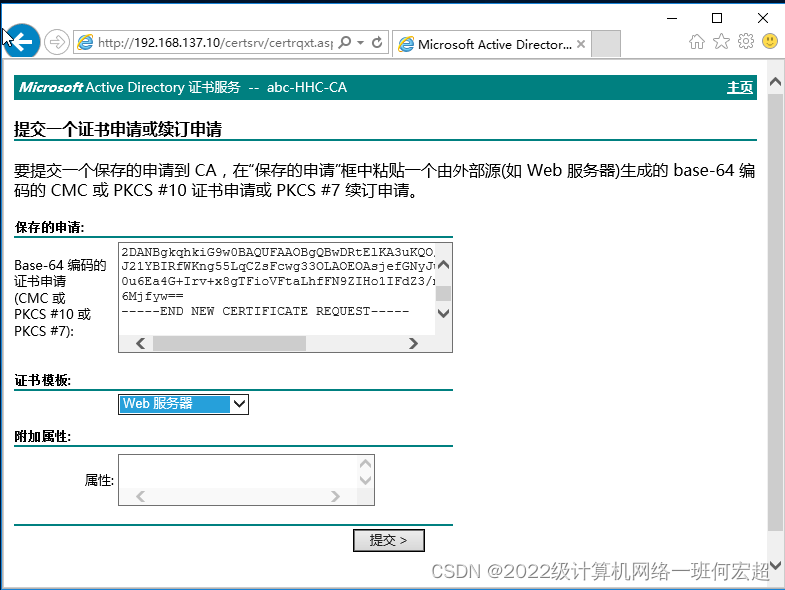Open the 证书模板 dropdown showing Web 服务器
Image resolution: width=785 pixels, height=590 pixels.
[183, 404]
